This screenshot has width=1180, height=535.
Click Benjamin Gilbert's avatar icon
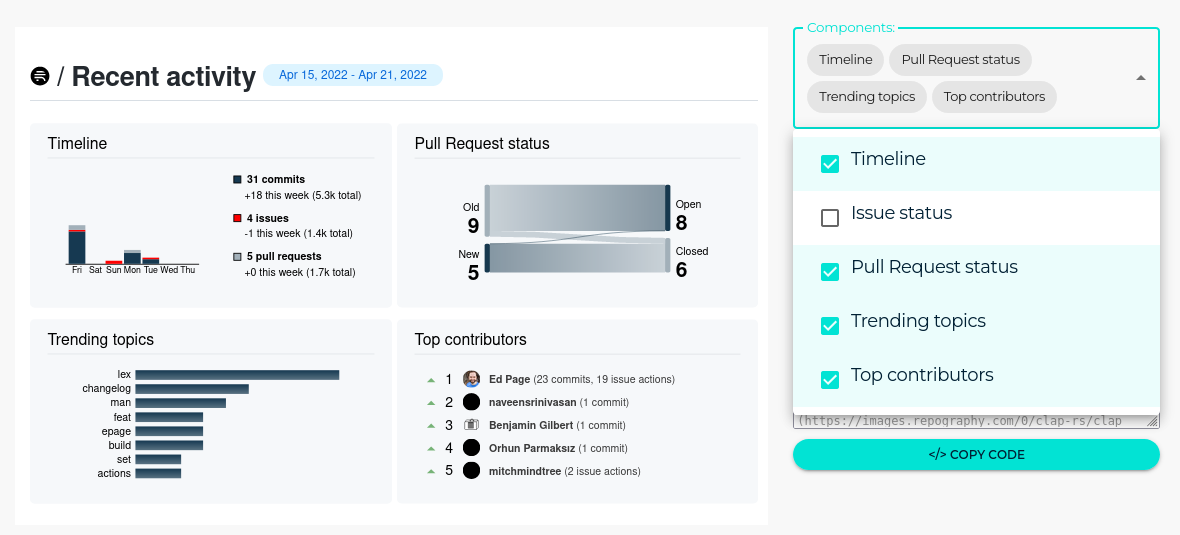tap(471, 425)
